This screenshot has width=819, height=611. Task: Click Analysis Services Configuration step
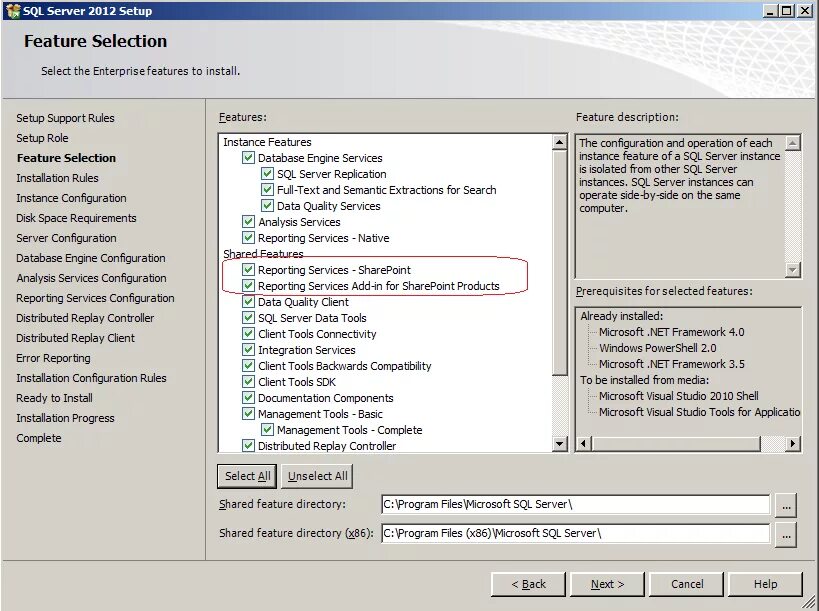[x=91, y=278]
